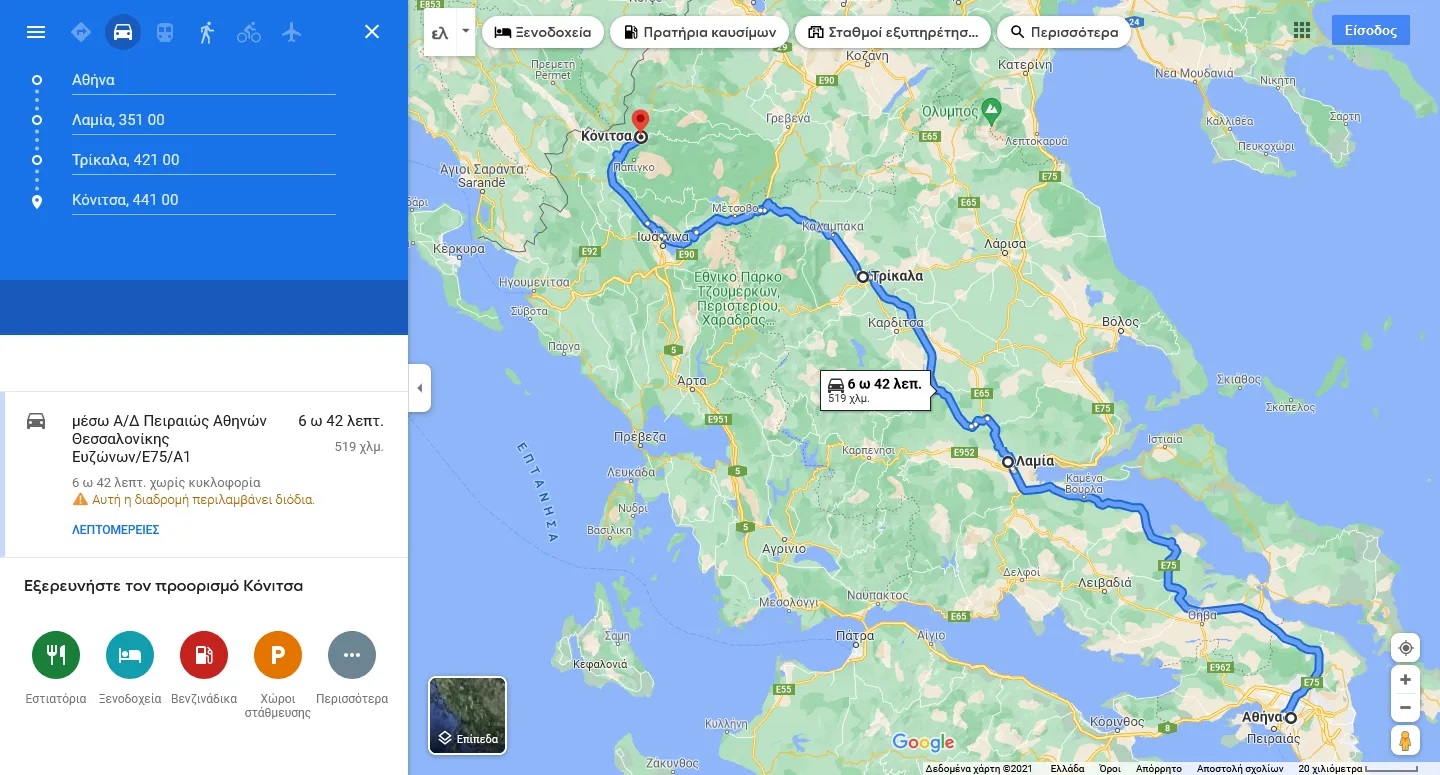Filter map by Πρατήρια καυσίμων
This screenshot has width=1440, height=775.
click(x=699, y=32)
